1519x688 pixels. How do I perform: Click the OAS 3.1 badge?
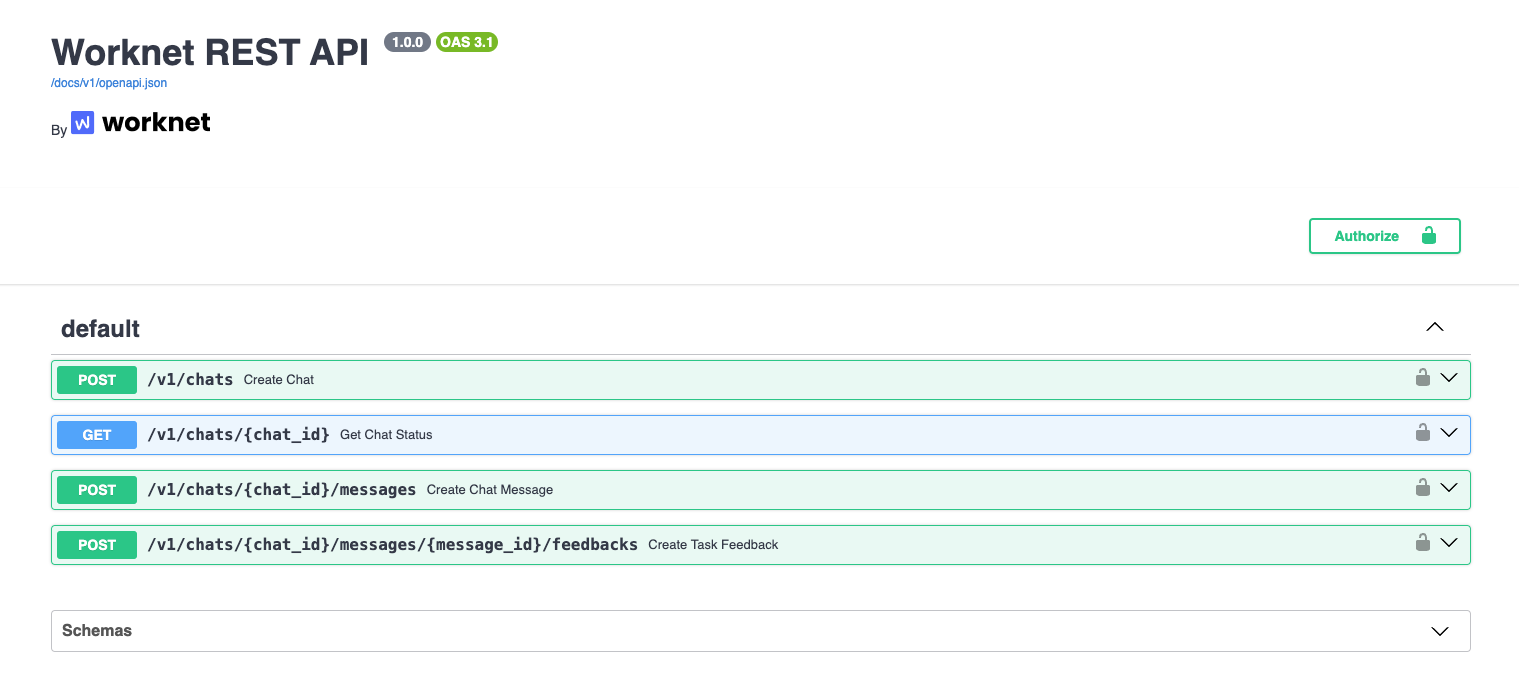(467, 42)
